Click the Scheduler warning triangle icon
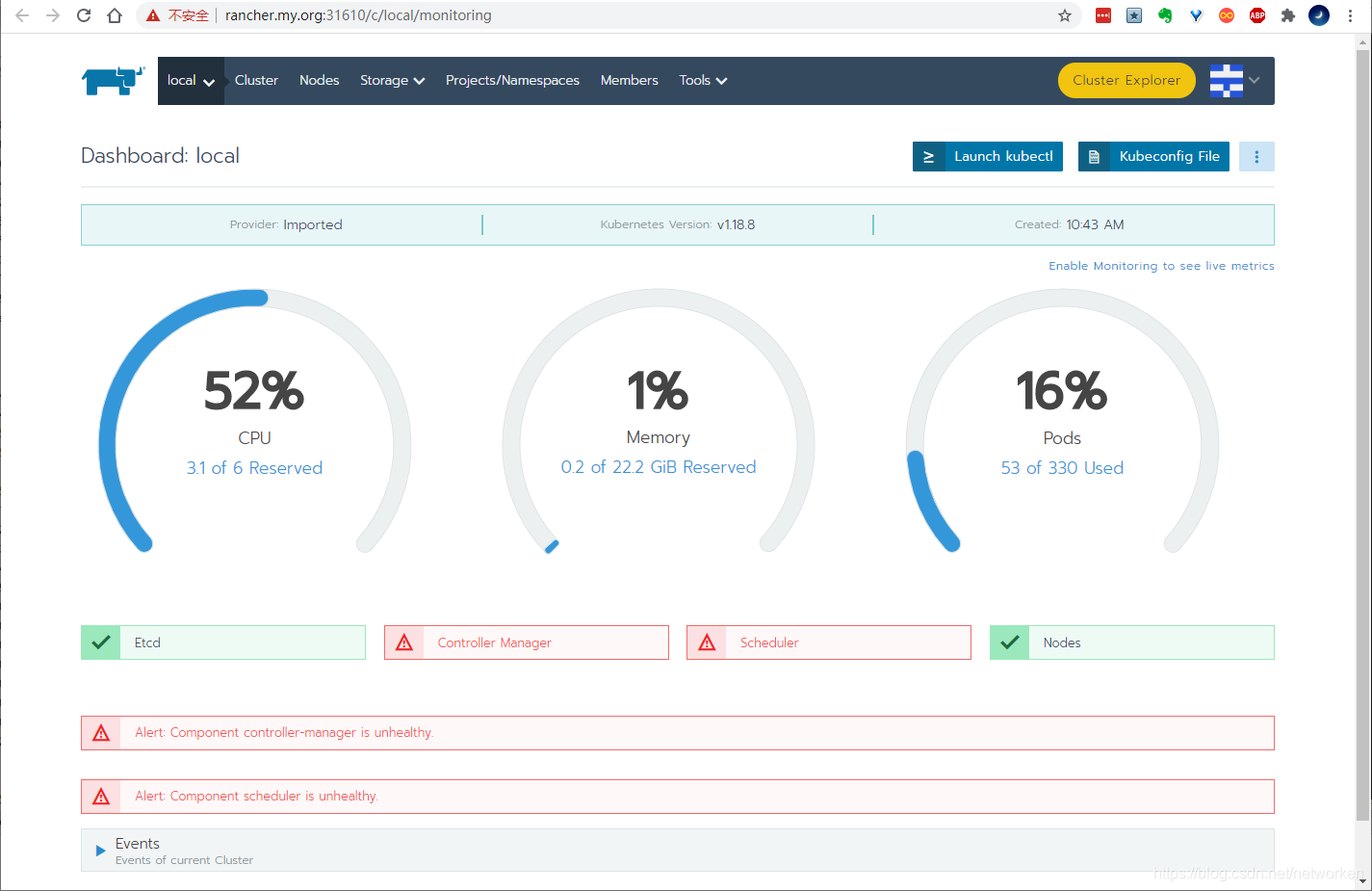 pos(707,642)
